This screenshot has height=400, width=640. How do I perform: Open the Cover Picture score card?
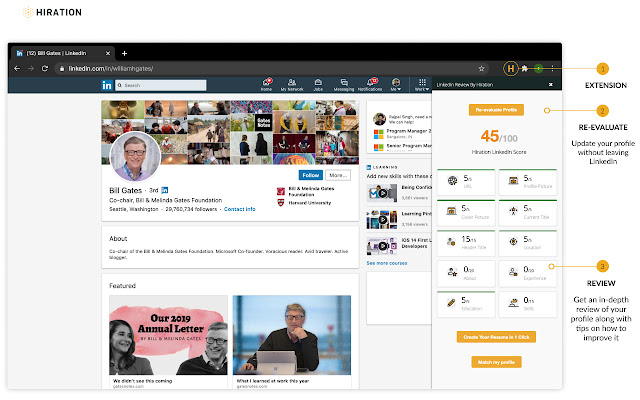click(x=466, y=213)
